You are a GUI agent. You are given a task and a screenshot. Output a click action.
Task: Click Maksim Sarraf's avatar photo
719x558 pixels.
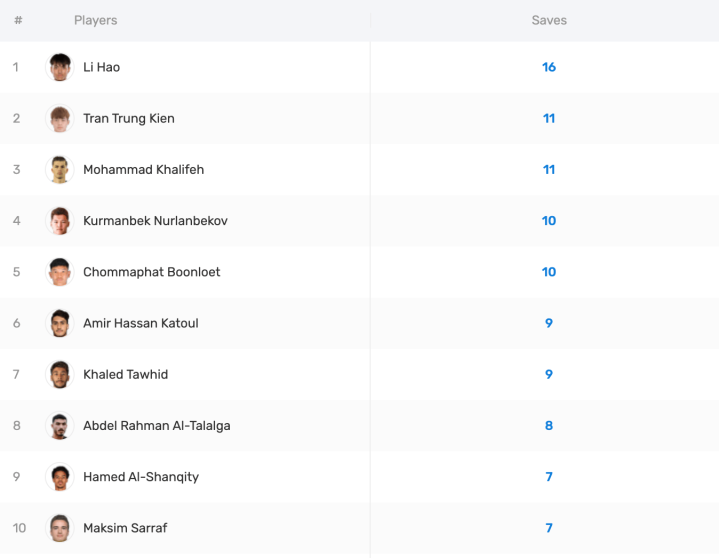pyautogui.click(x=60, y=528)
